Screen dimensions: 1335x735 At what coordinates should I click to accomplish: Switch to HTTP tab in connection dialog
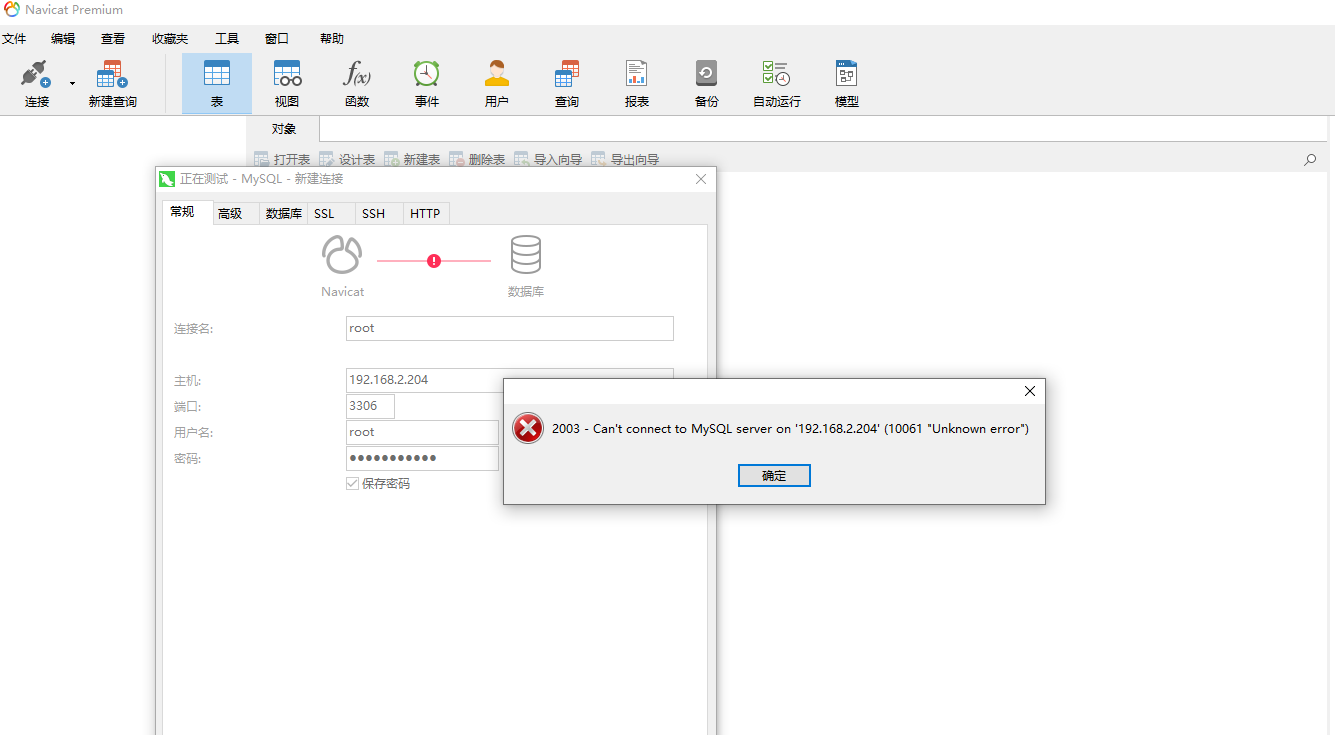tap(425, 213)
